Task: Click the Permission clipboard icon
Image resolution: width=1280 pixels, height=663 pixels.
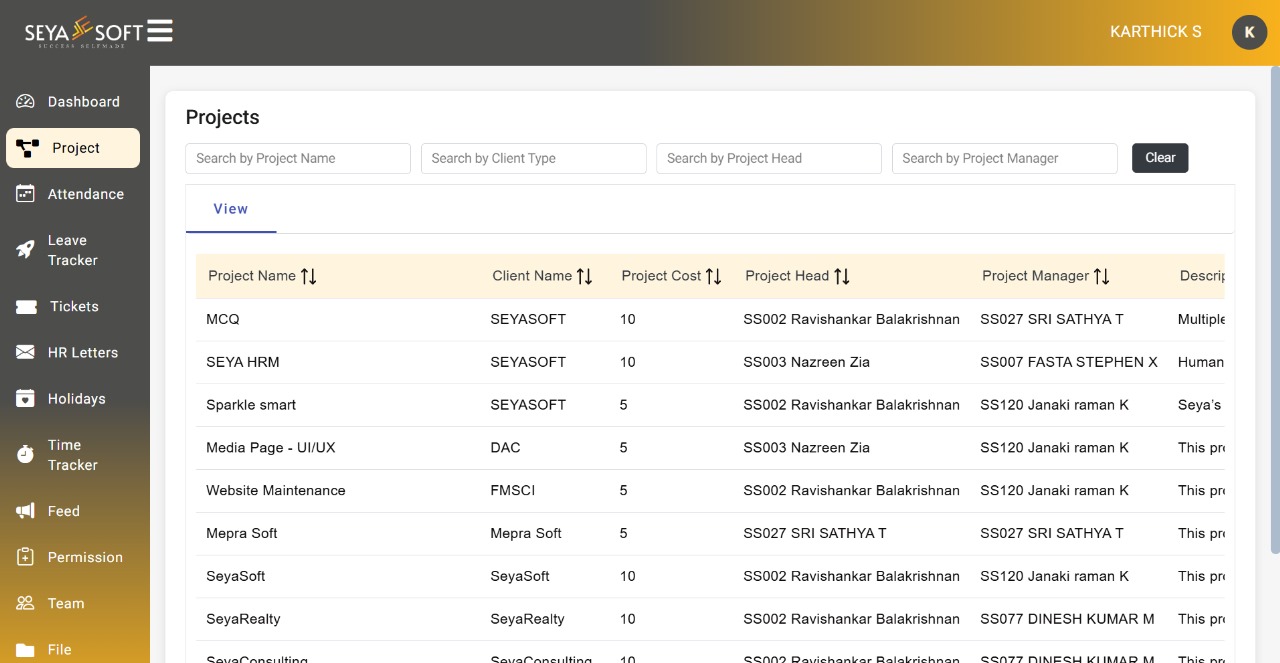Action: [x=25, y=557]
